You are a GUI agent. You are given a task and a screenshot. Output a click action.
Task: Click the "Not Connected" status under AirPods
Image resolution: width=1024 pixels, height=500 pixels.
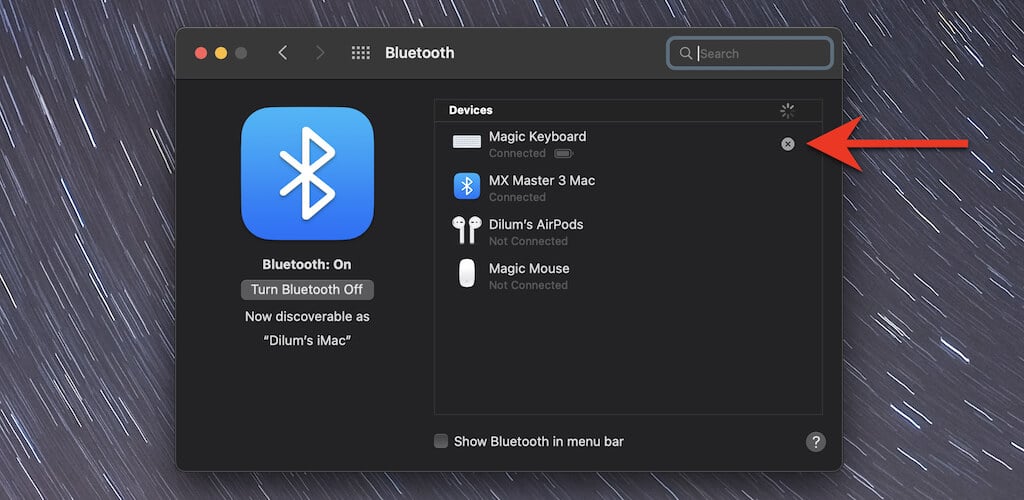[528, 242]
